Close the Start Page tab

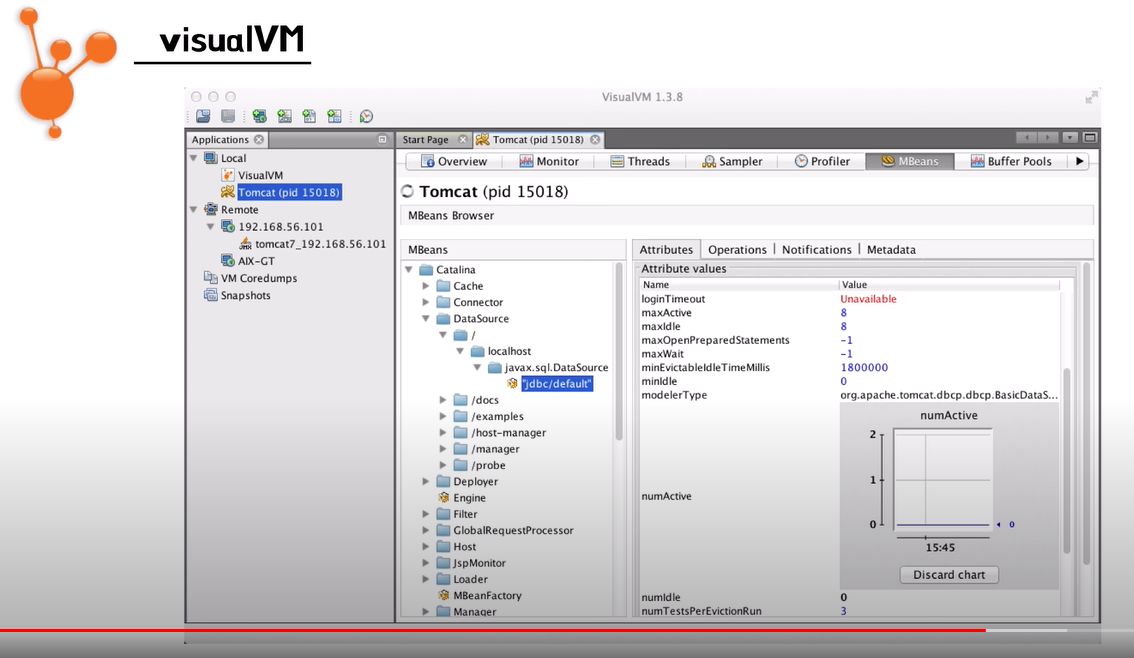pos(463,140)
